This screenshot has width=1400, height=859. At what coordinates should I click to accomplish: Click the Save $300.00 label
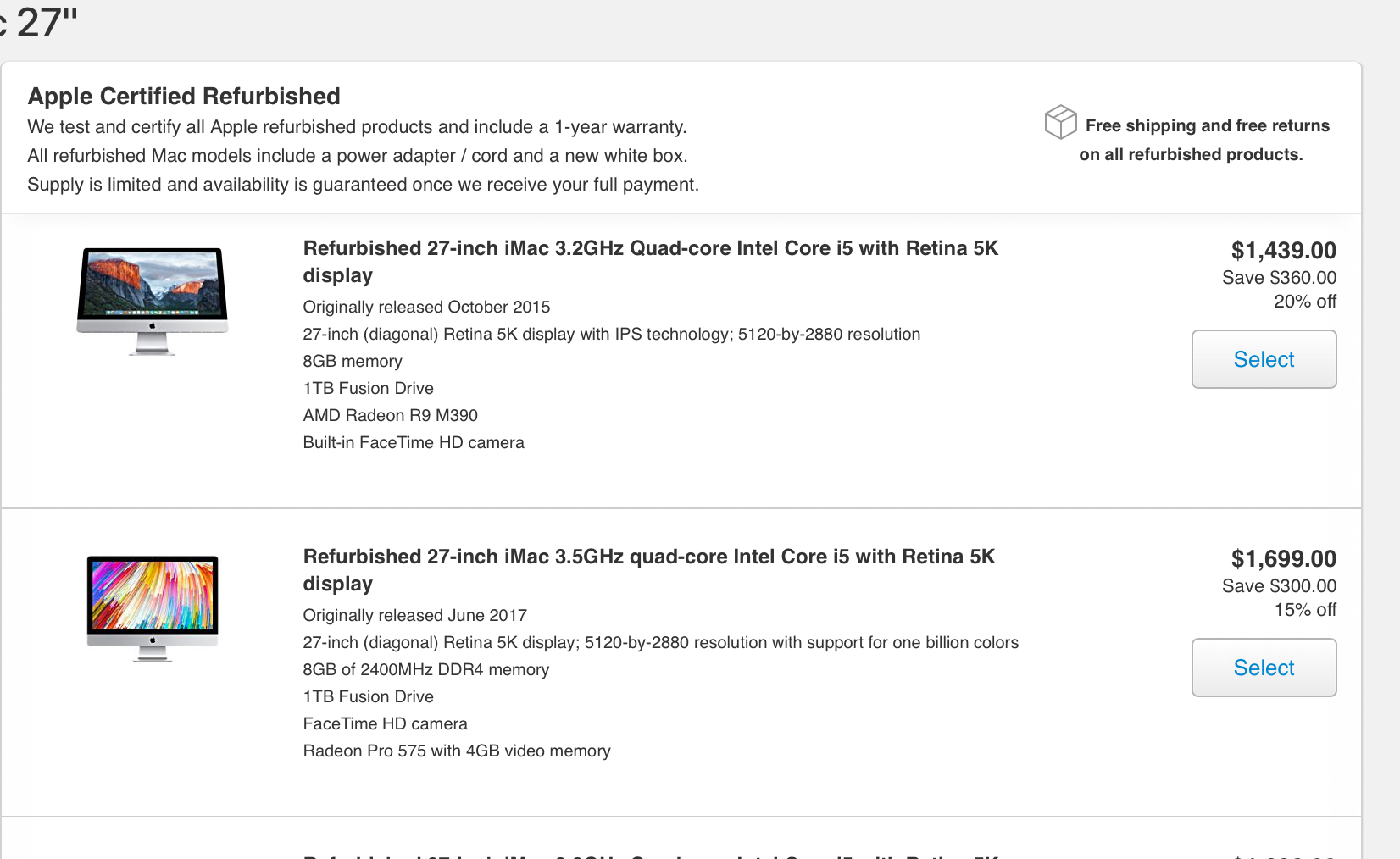tap(1279, 586)
